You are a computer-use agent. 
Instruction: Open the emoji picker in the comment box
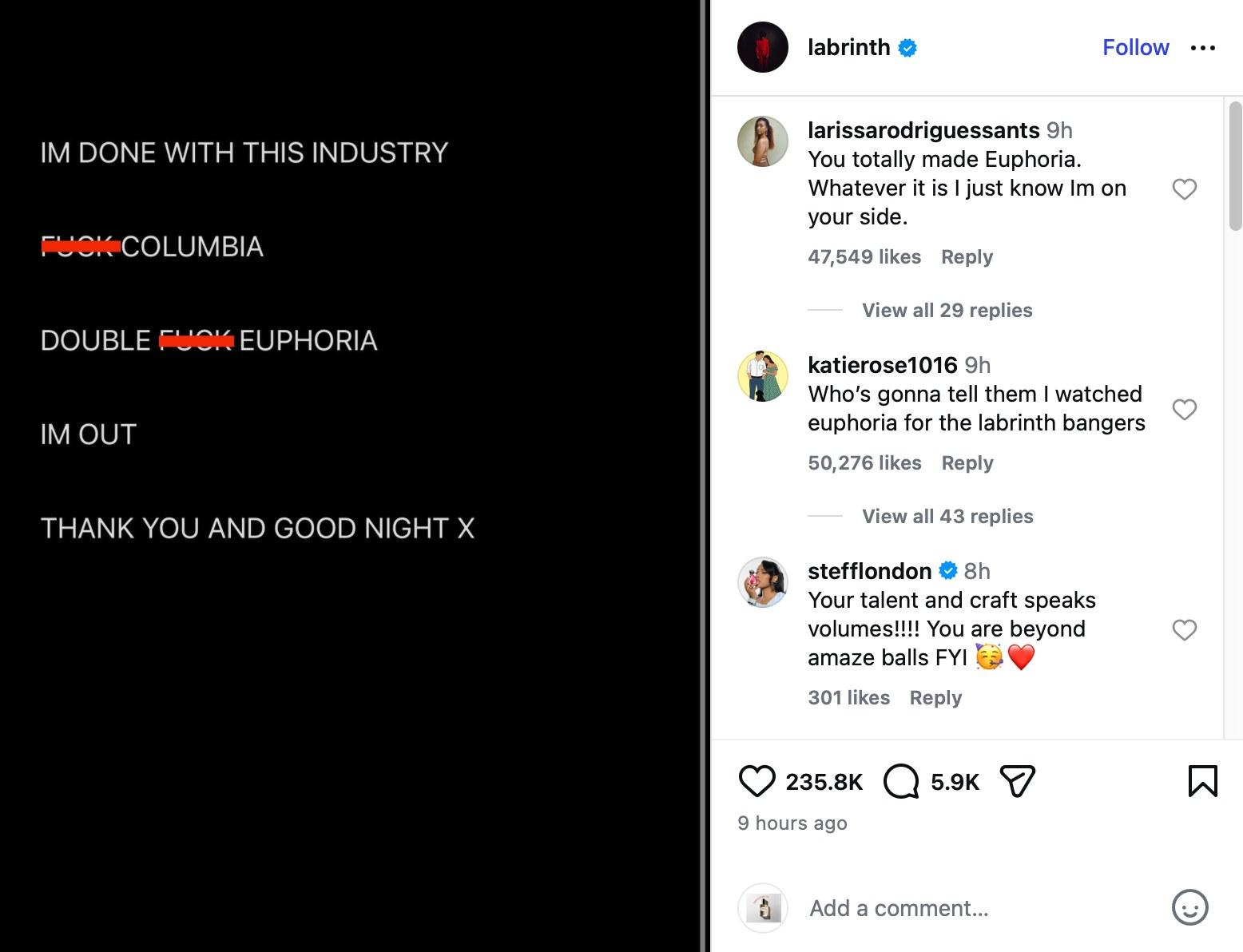pyautogui.click(x=1189, y=908)
